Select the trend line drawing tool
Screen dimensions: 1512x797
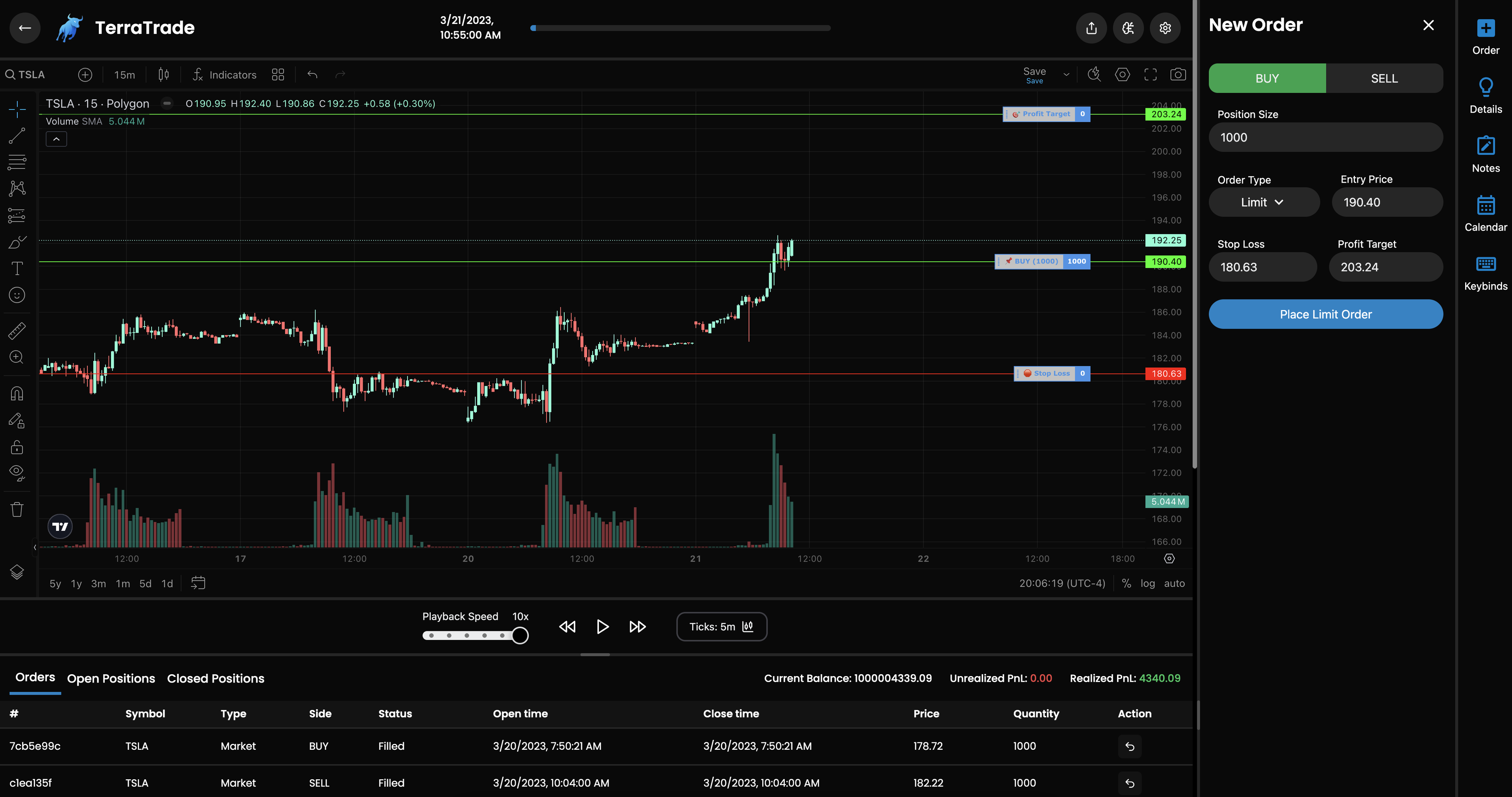17,135
